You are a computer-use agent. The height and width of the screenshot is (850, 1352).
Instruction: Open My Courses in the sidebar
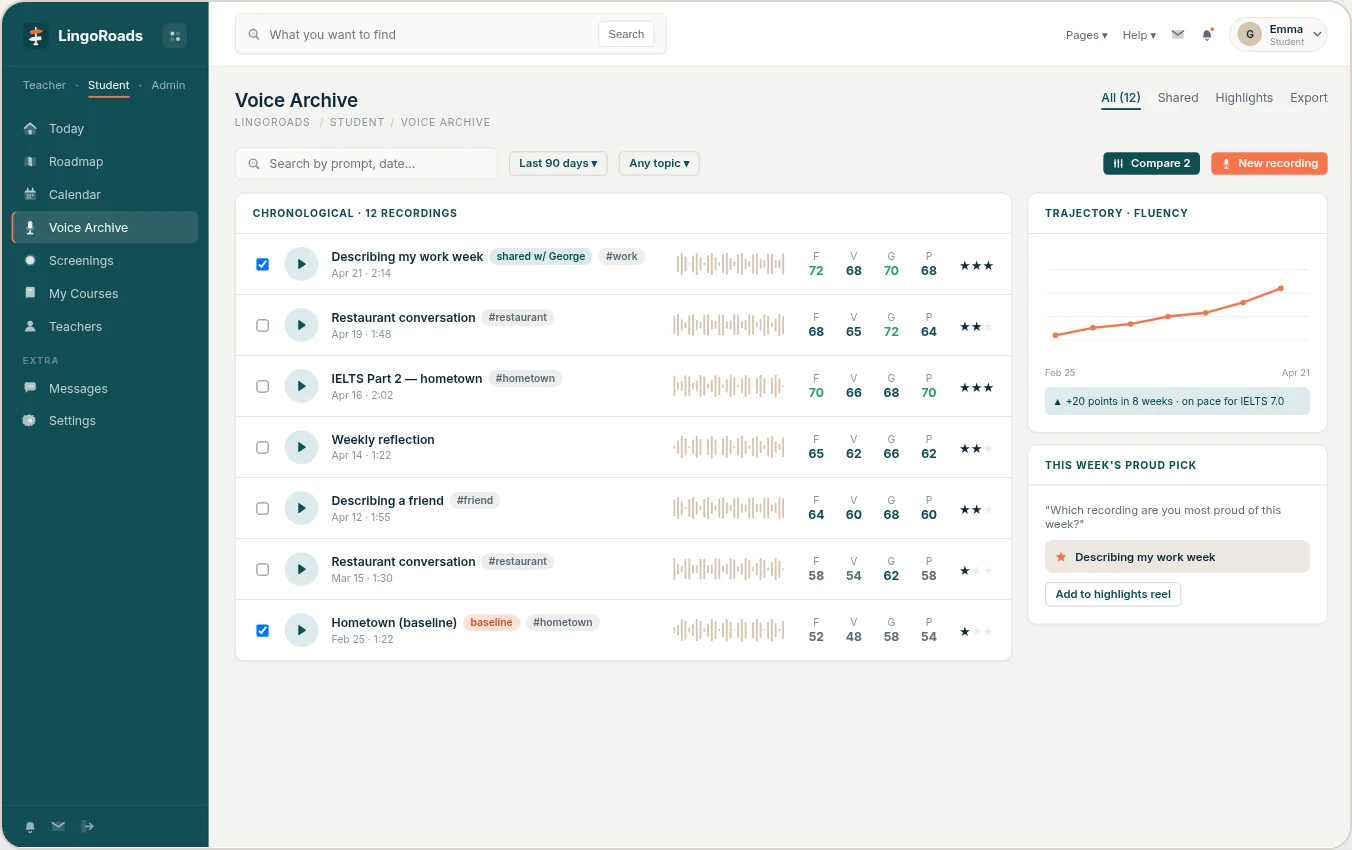(x=104, y=293)
